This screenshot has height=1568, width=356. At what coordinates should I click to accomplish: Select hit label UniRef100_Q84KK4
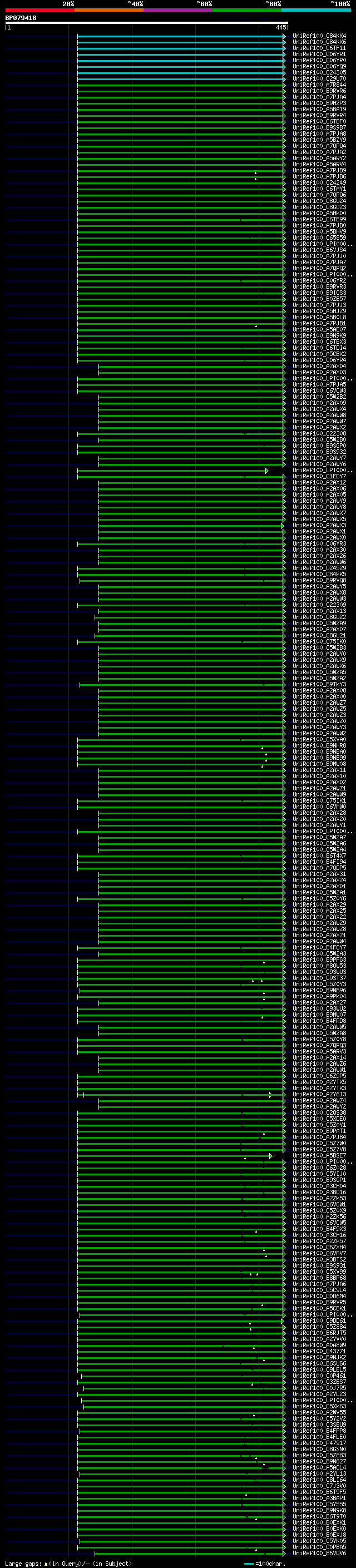point(319,36)
